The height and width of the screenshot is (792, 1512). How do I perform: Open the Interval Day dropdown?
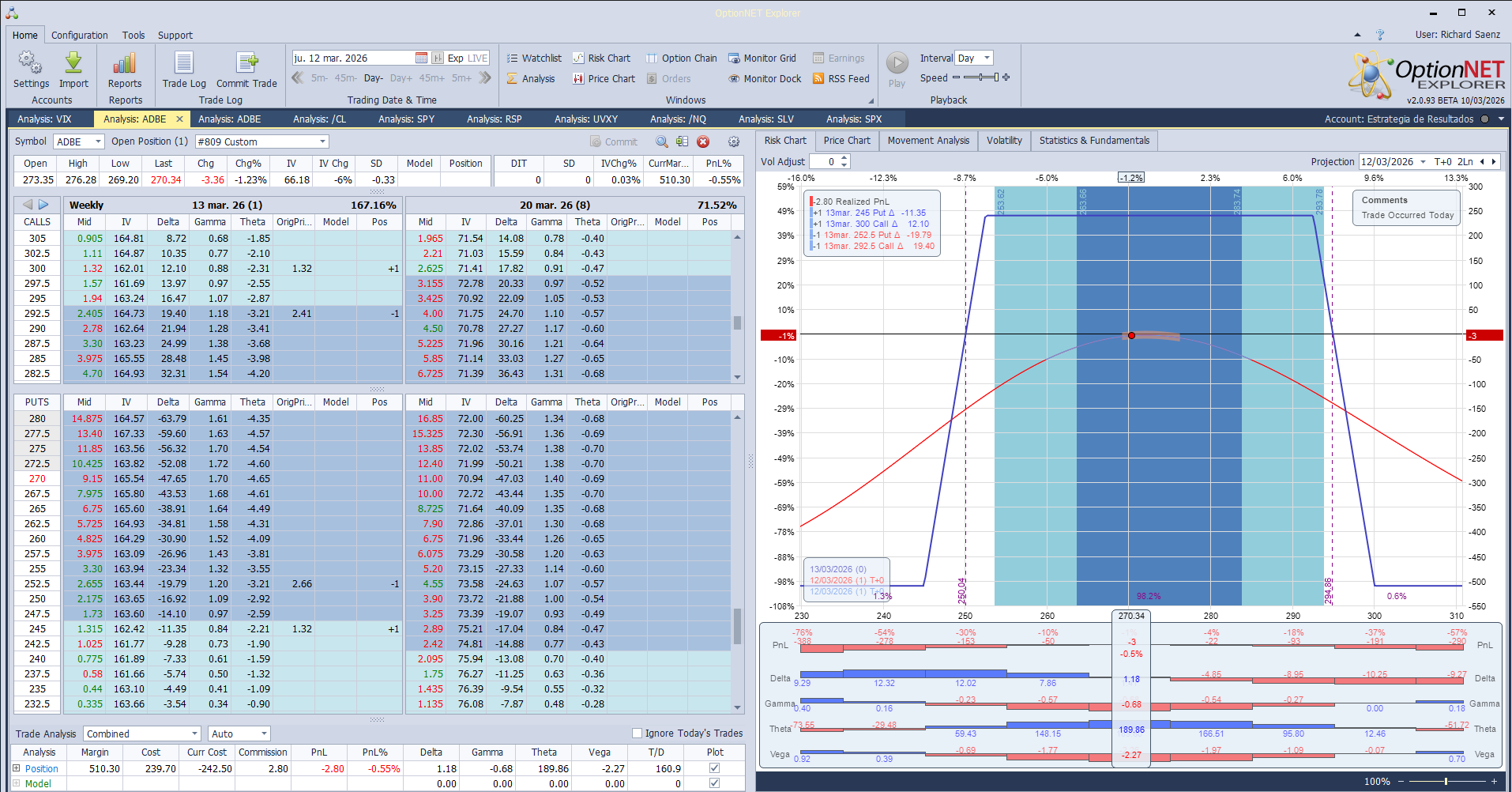[x=987, y=58]
